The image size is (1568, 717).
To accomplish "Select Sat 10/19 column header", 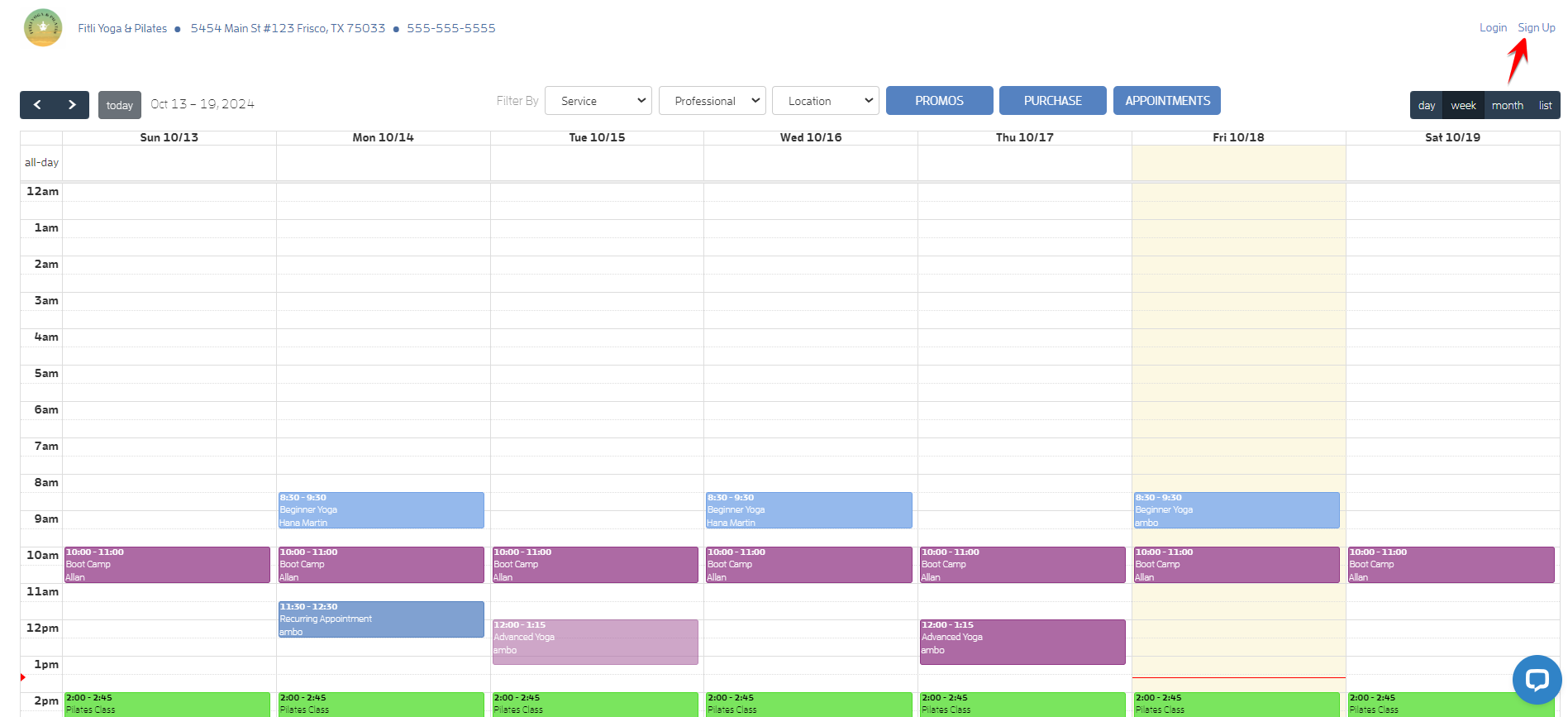I will pyautogui.click(x=1452, y=137).
